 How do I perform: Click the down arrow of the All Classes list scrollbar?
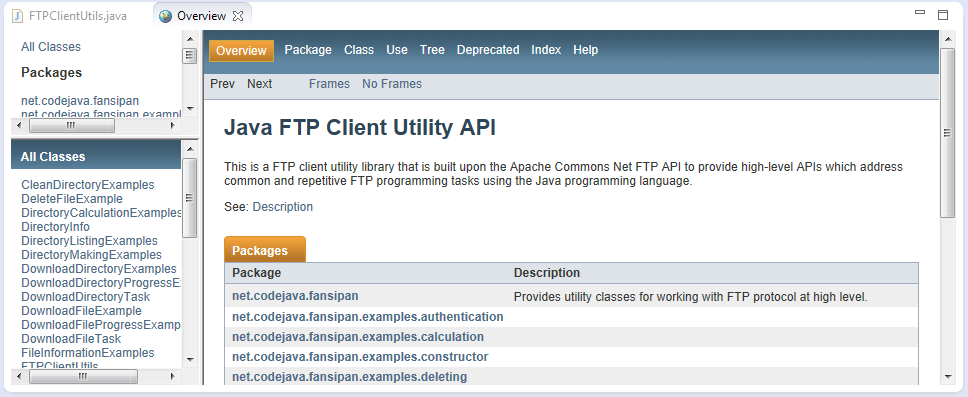(190, 359)
